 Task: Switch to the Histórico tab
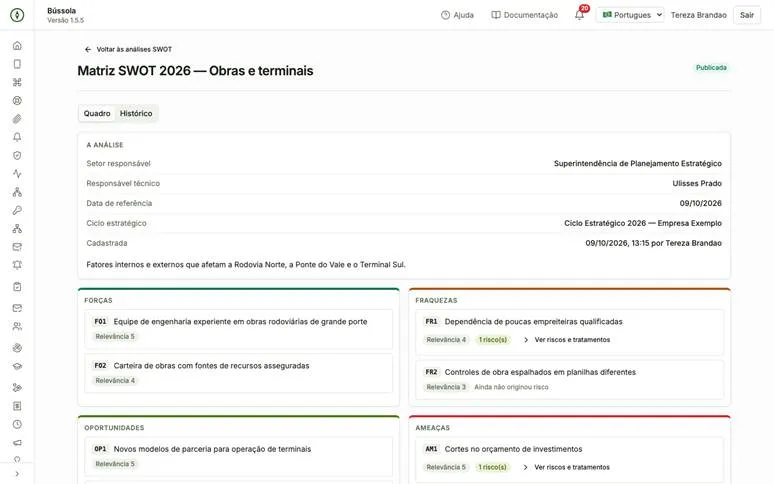(x=136, y=113)
